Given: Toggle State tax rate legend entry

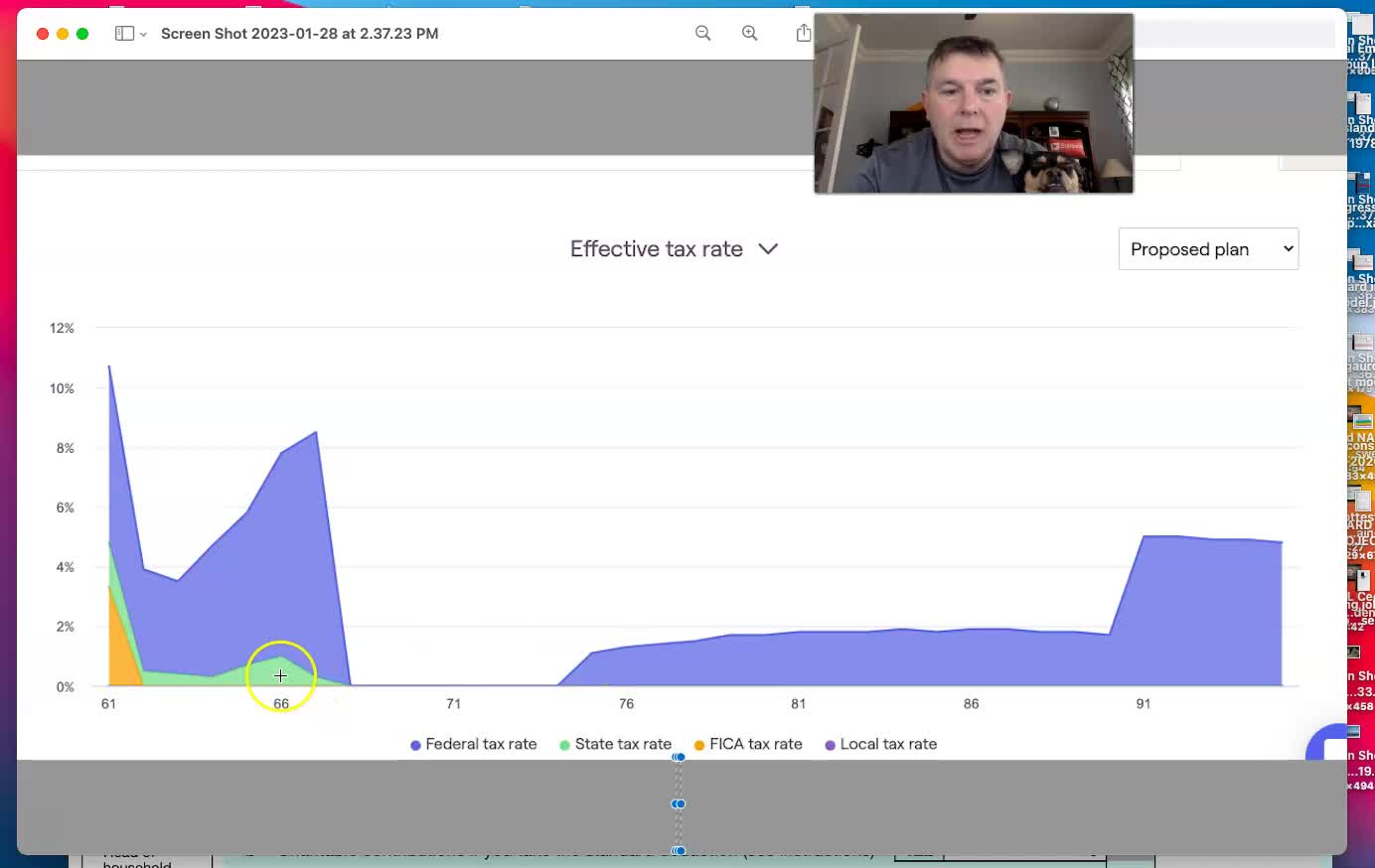Looking at the screenshot, I should tap(616, 744).
